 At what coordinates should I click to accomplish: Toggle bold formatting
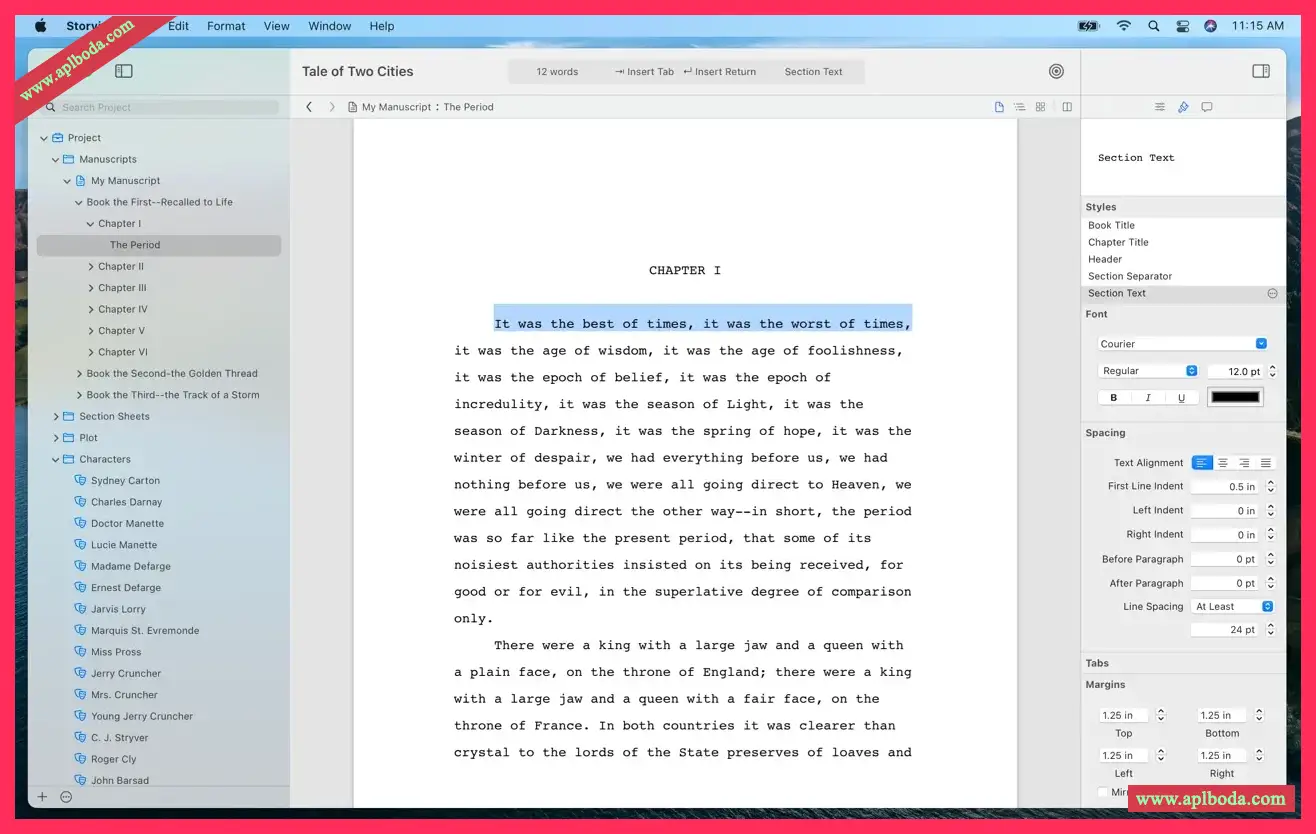point(1114,398)
